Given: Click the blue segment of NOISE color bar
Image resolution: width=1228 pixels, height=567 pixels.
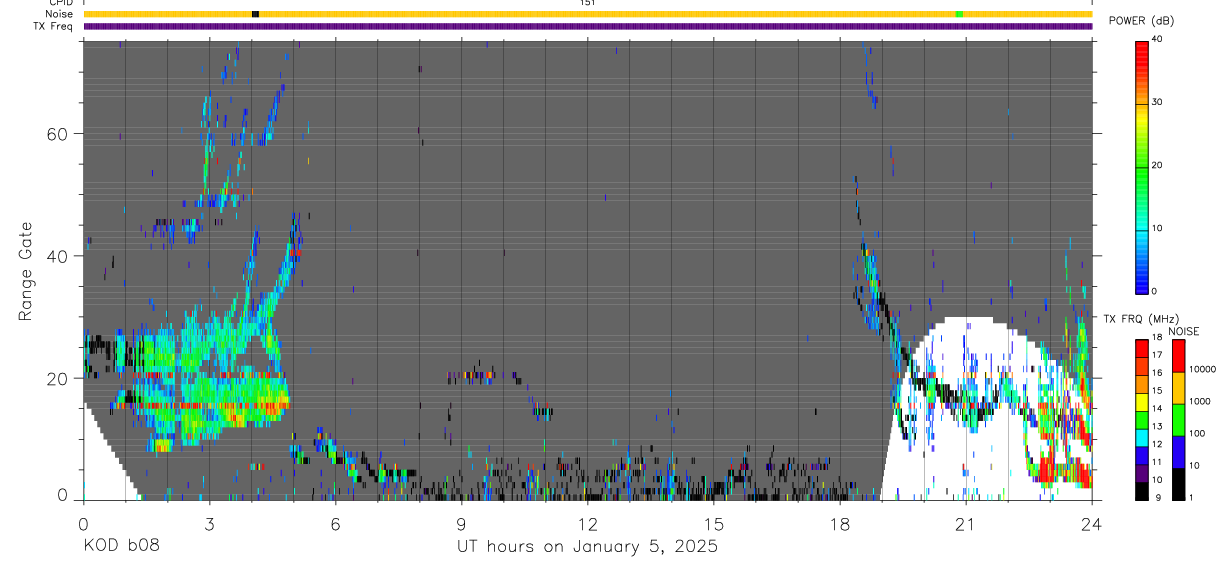Looking at the screenshot, I should click(x=1179, y=452).
